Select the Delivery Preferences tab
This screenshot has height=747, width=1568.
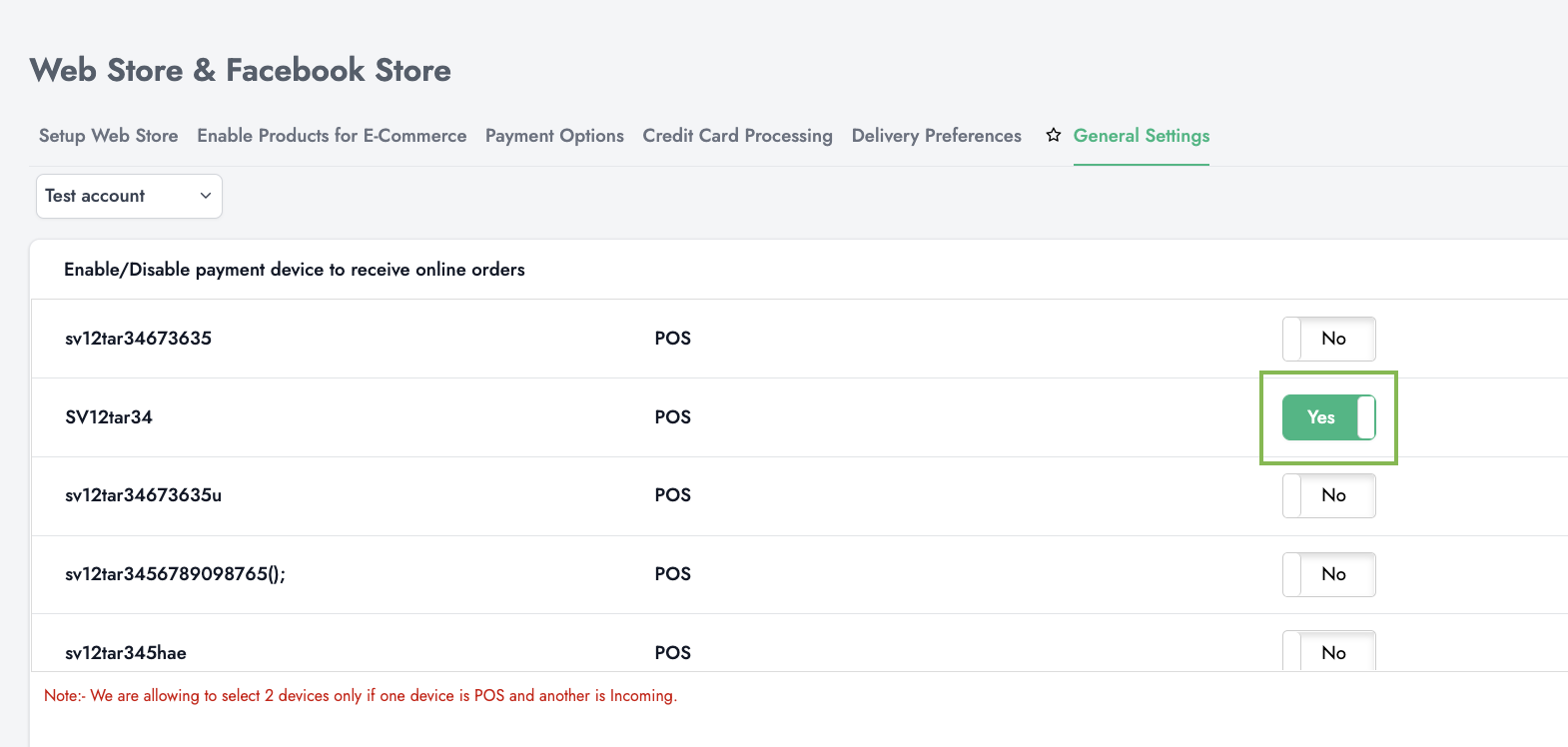tap(936, 136)
